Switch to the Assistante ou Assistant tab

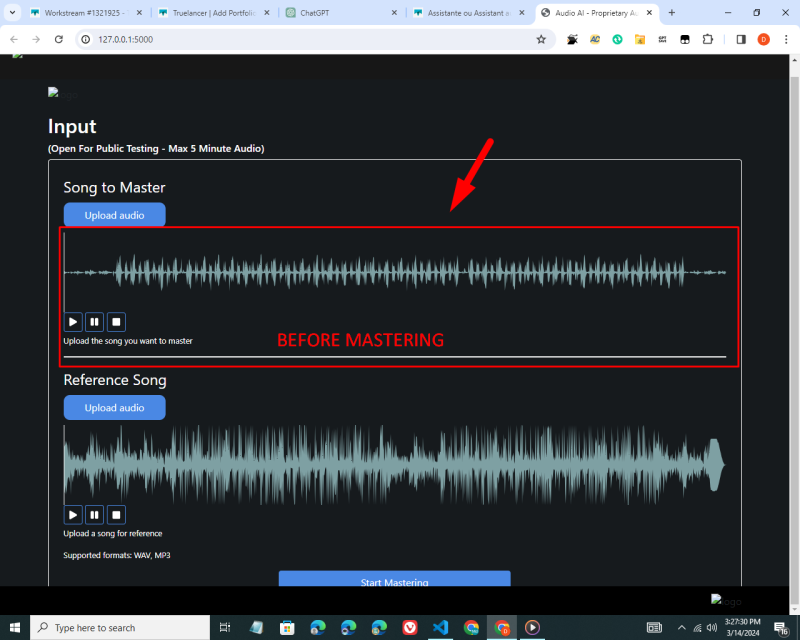[469, 13]
